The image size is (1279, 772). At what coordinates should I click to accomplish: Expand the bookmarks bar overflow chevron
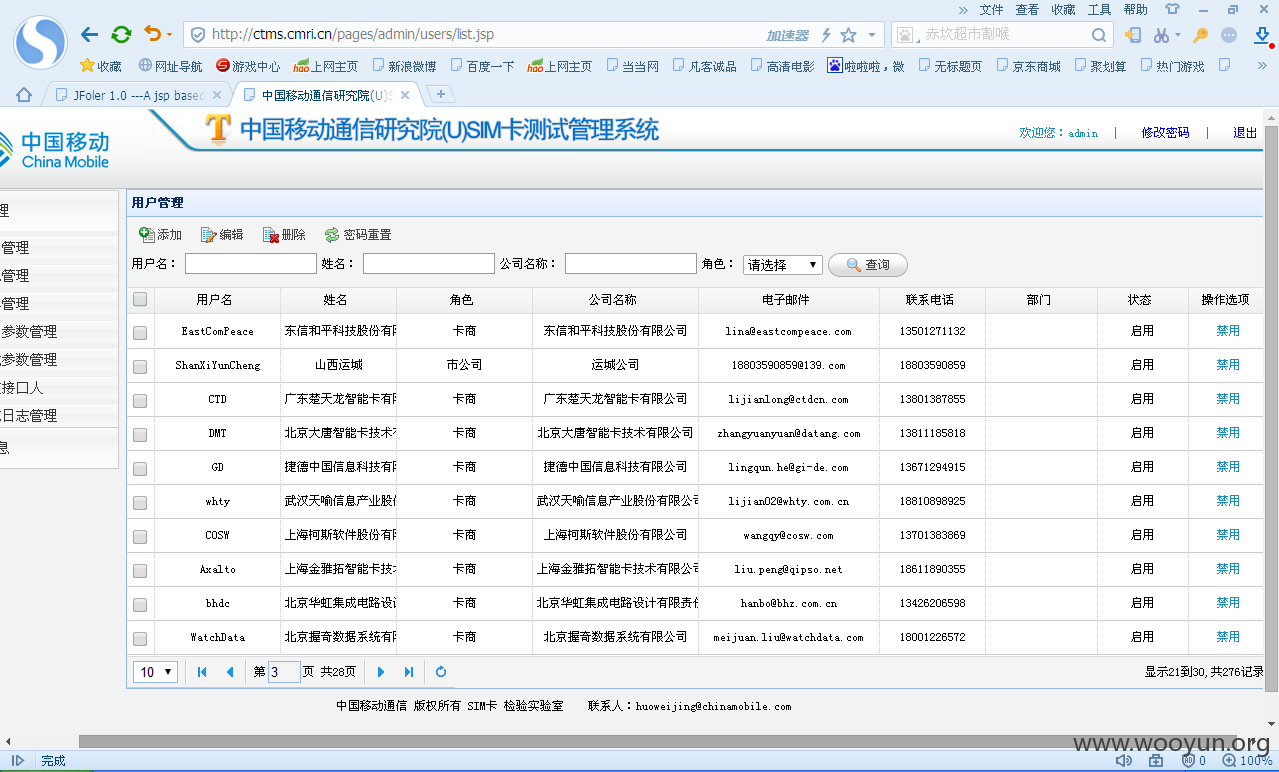[x=1263, y=66]
